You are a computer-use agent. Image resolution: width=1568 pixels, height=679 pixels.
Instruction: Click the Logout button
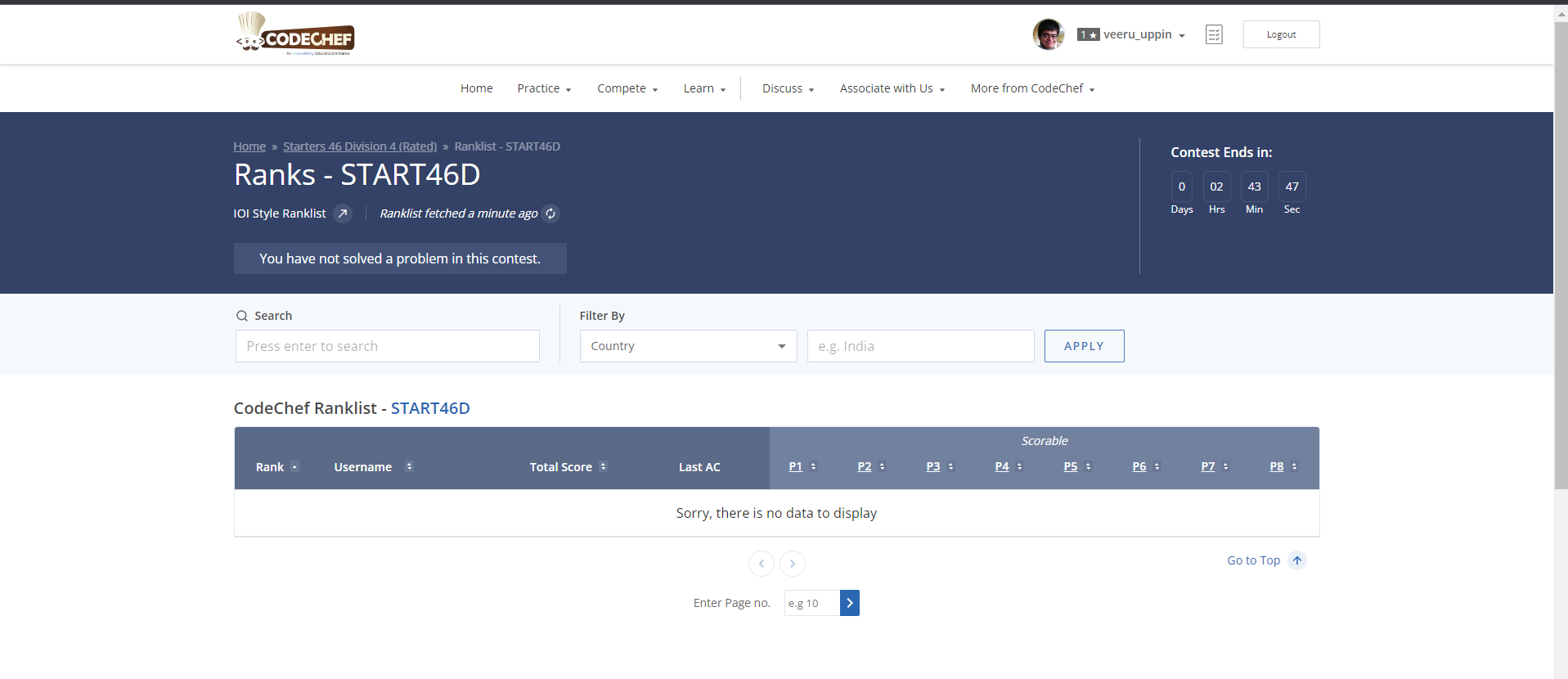point(1281,34)
